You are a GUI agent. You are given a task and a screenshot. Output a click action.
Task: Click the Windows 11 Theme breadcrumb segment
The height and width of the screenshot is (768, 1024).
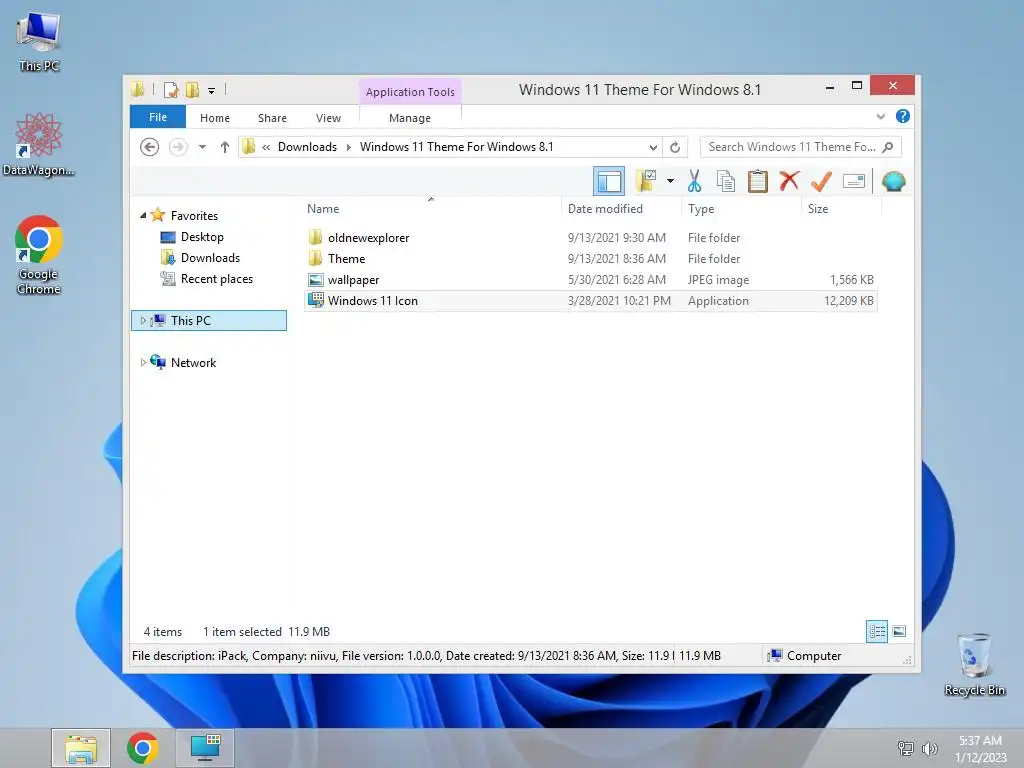coord(456,147)
